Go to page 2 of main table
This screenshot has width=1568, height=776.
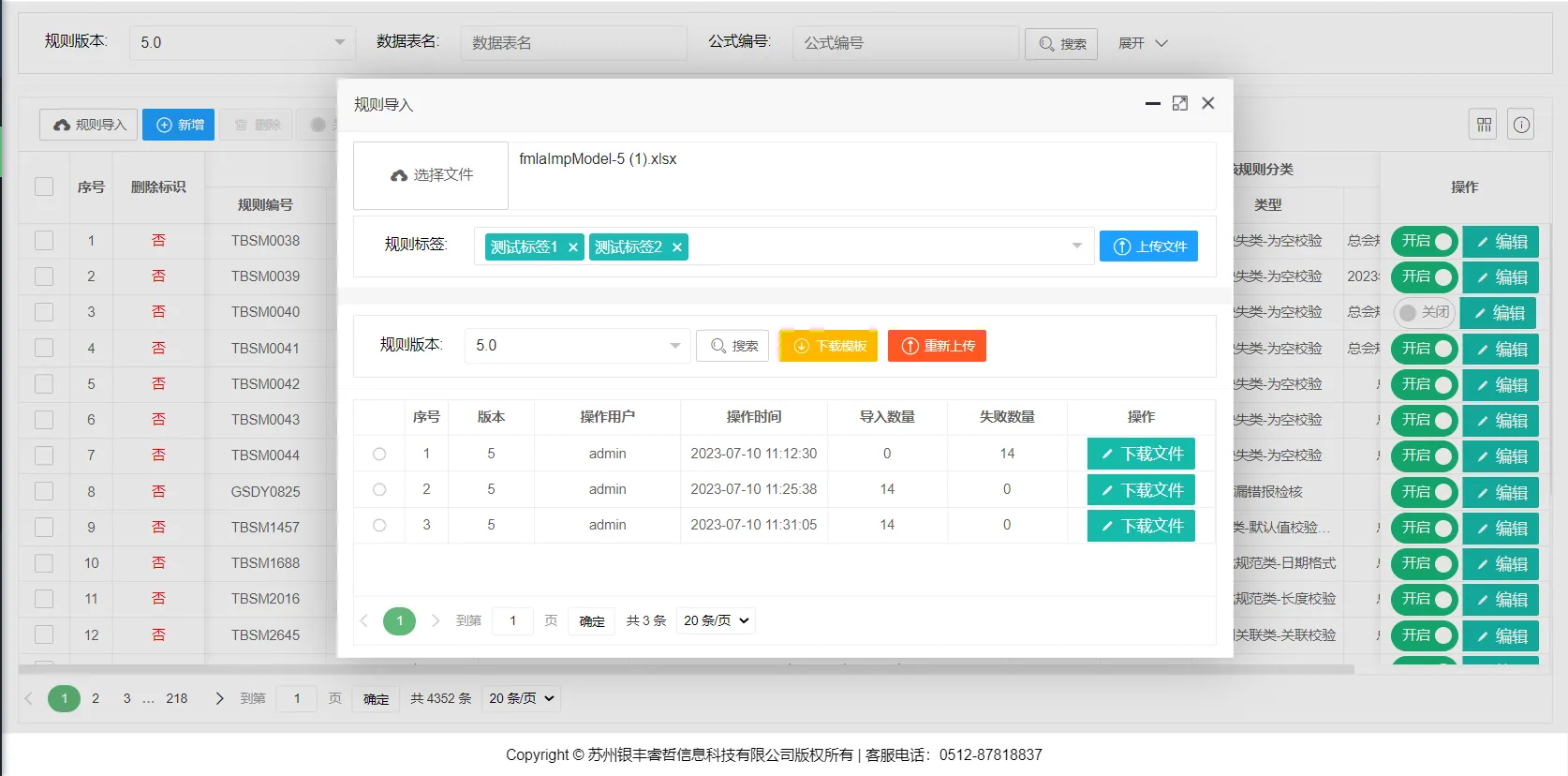click(x=96, y=698)
